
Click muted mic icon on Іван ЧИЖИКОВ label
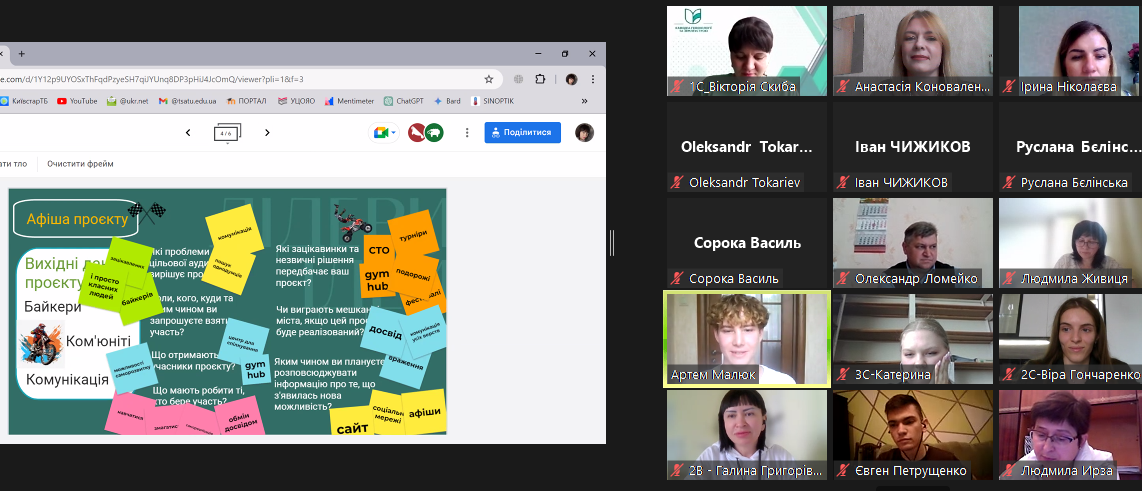click(843, 182)
